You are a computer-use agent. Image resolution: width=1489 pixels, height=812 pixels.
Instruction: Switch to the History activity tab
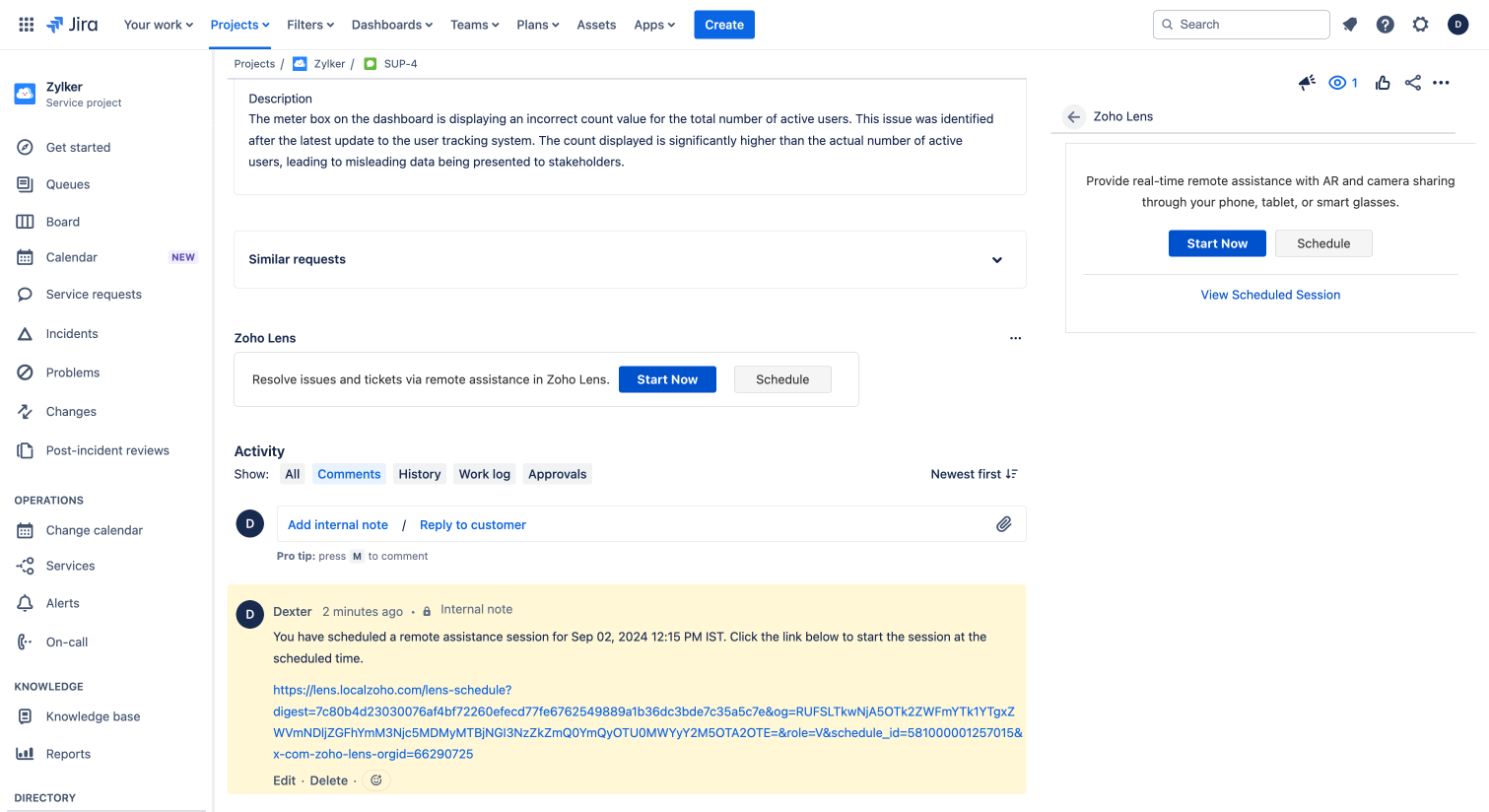420,474
